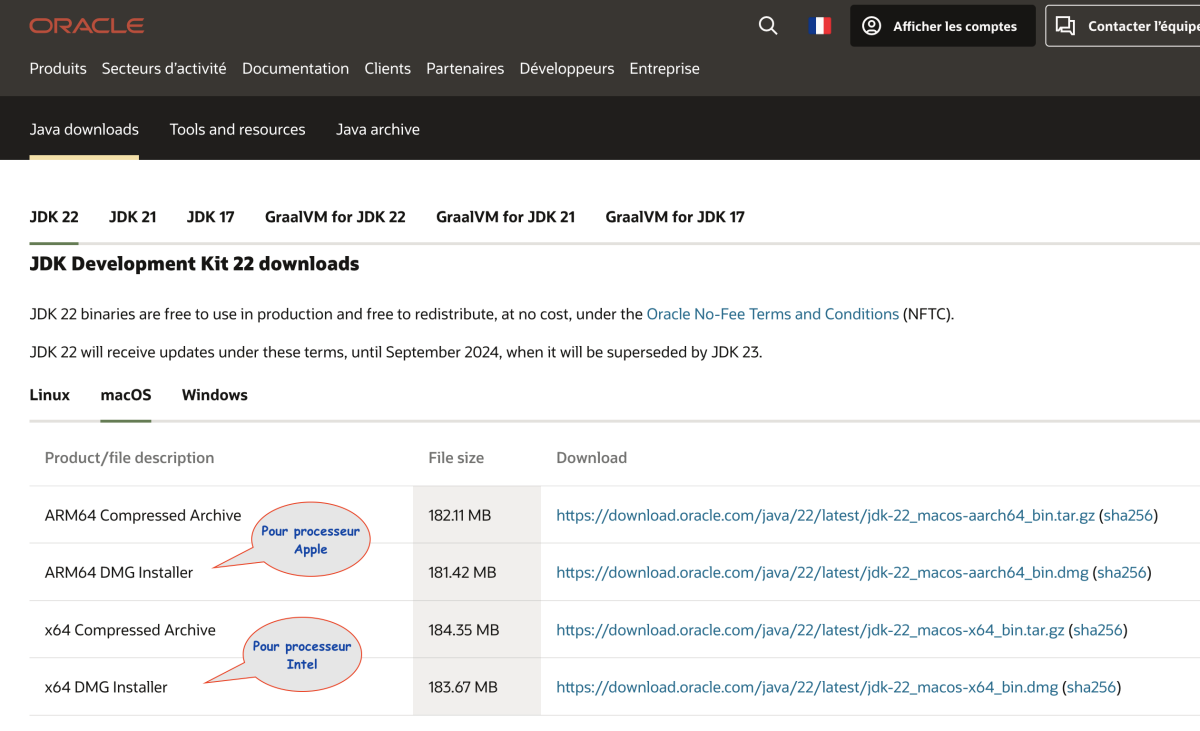Select the JDK 17 tab
This screenshot has width=1200, height=731.
pos(210,217)
